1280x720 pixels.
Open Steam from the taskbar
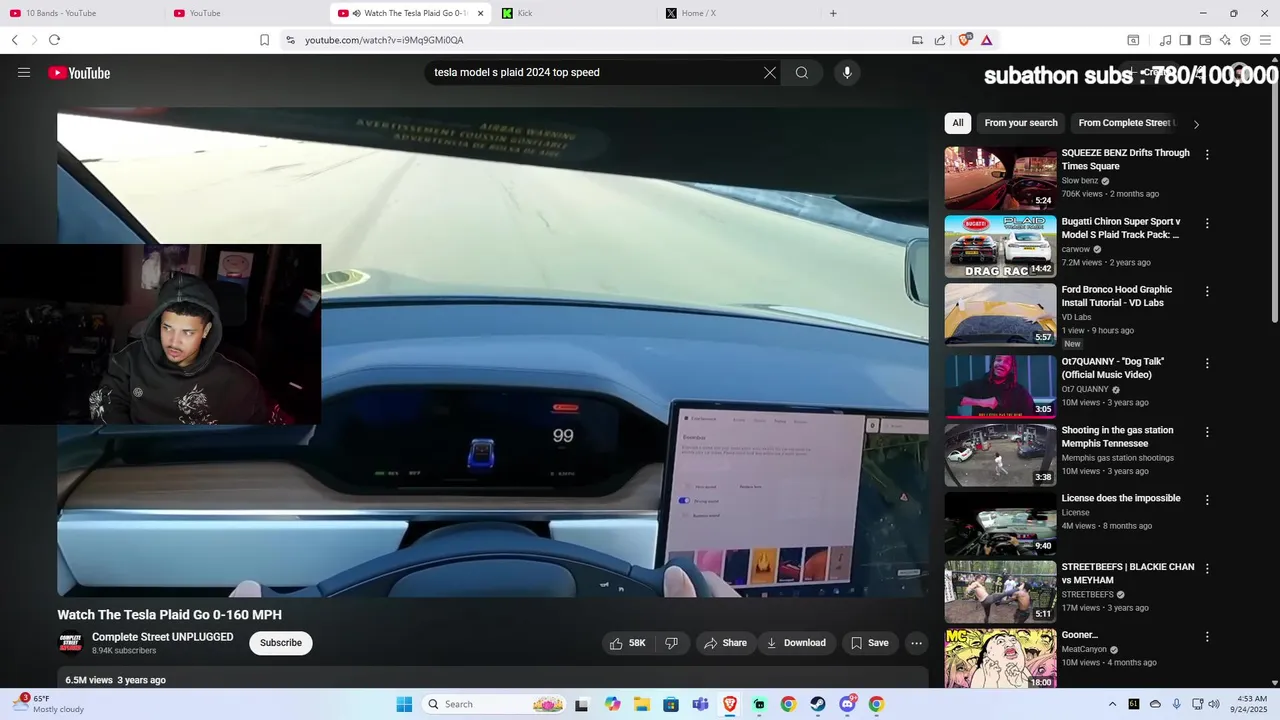pyautogui.click(x=818, y=704)
